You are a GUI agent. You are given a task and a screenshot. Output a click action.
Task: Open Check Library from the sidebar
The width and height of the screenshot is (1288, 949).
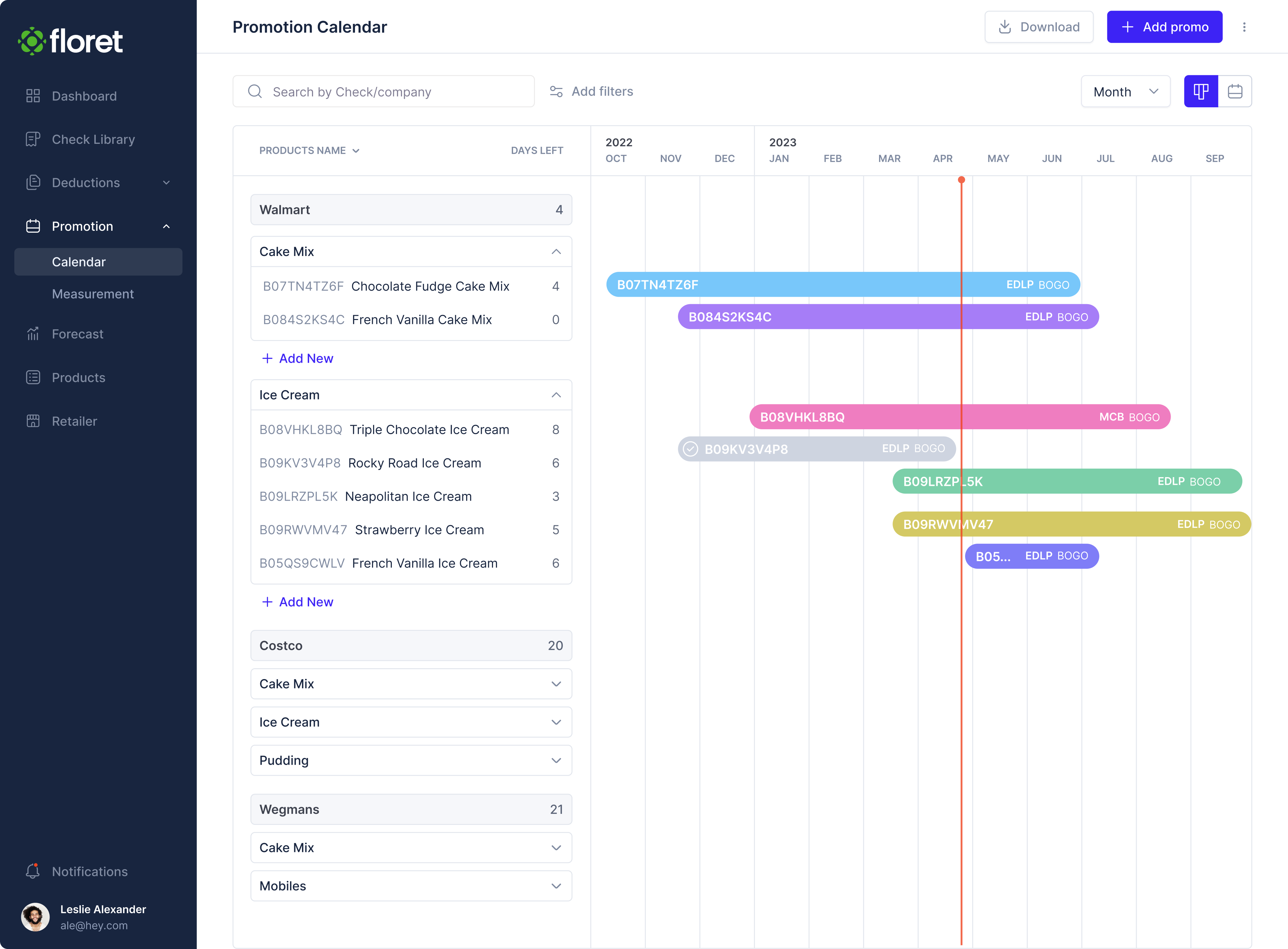tap(93, 140)
